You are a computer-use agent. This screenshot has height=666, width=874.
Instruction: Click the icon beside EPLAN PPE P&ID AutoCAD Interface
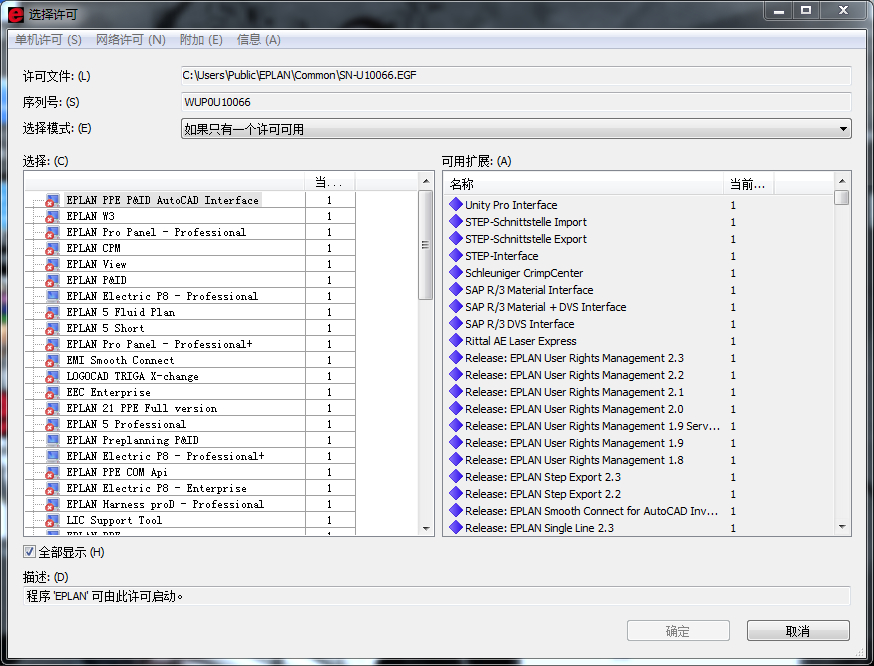coord(52,201)
